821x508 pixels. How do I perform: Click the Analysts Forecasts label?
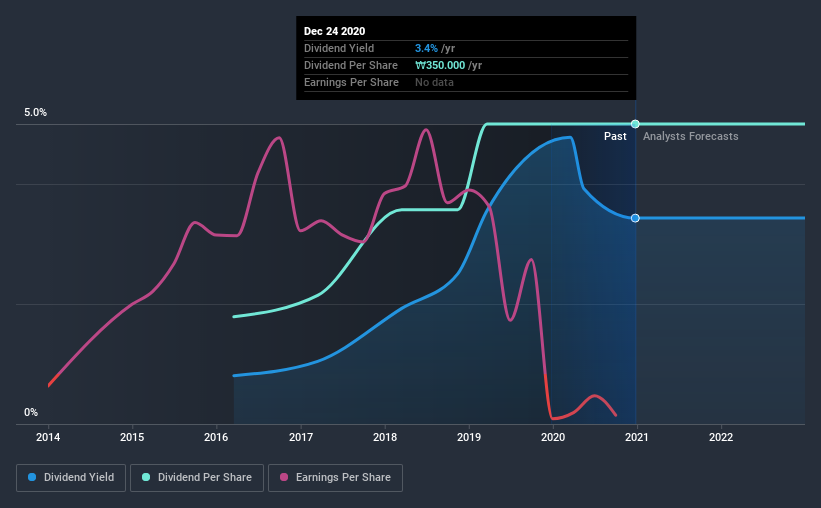(x=691, y=136)
